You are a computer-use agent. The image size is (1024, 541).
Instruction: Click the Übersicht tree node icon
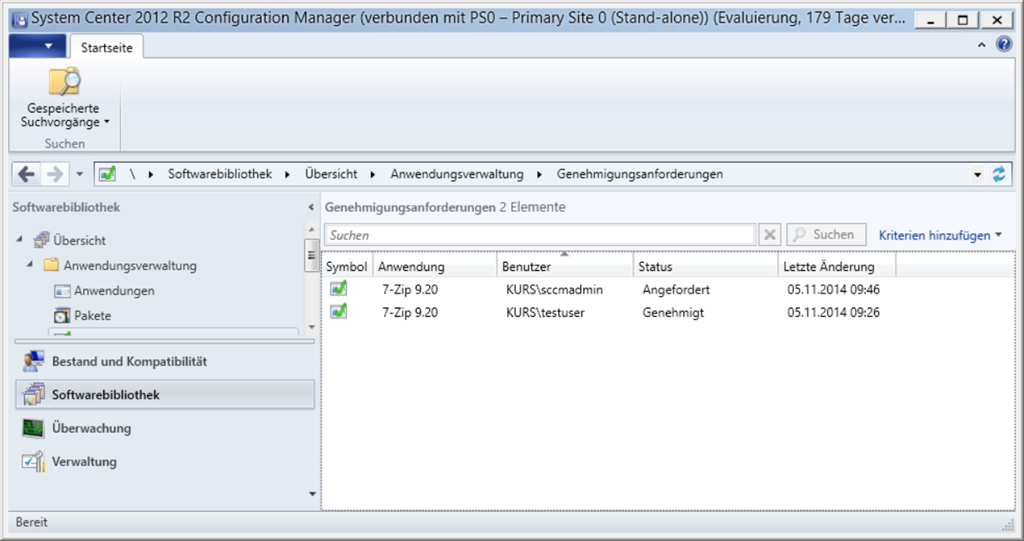(x=42, y=240)
